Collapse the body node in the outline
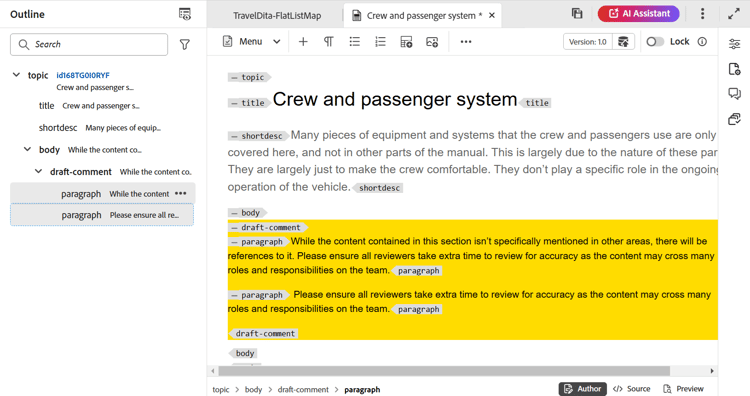 pyautogui.click(x=27, y=150)
